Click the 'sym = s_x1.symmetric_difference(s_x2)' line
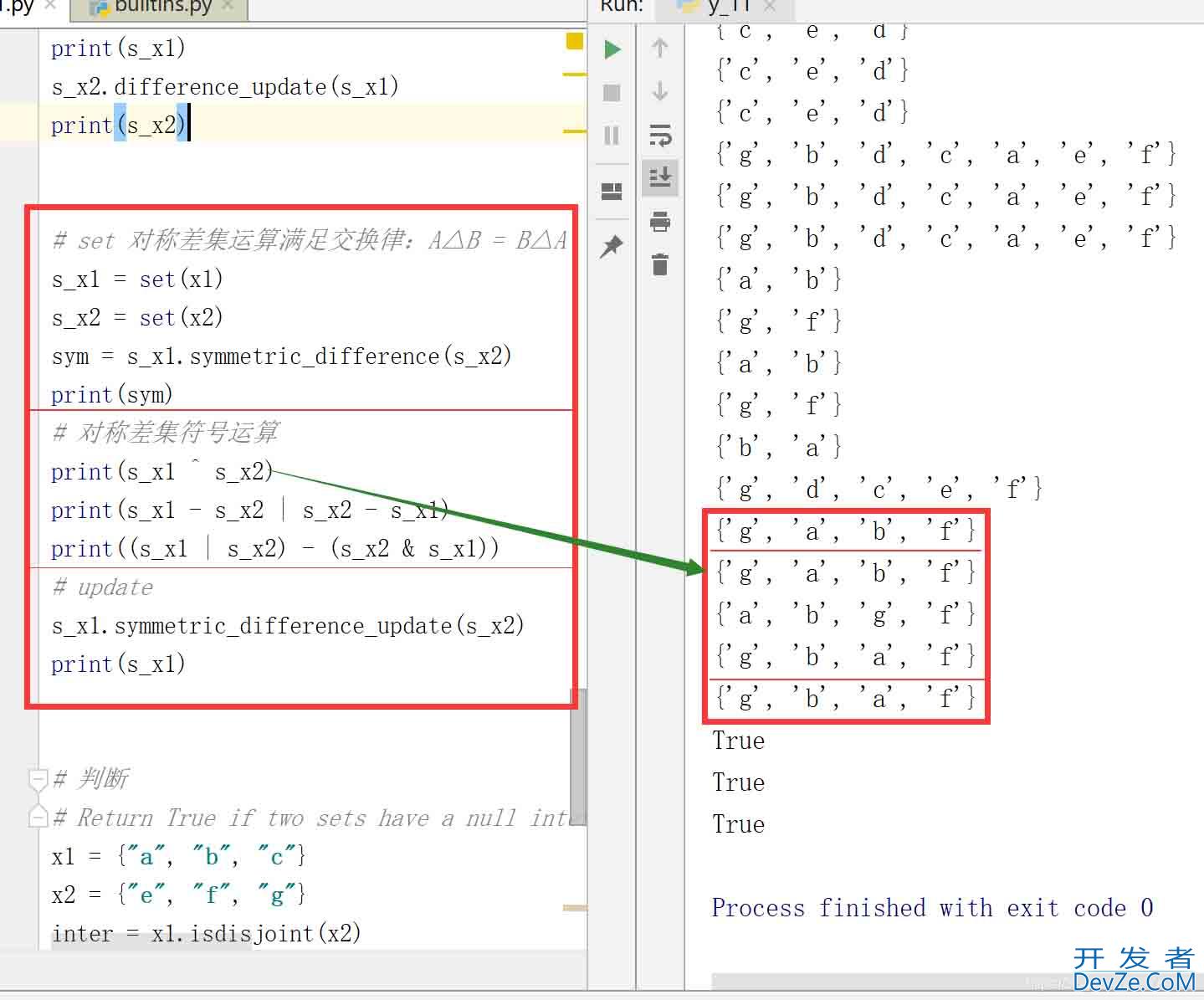Image resolution: width=1204 pixels, height=1000 pixels. click(281, 356)
